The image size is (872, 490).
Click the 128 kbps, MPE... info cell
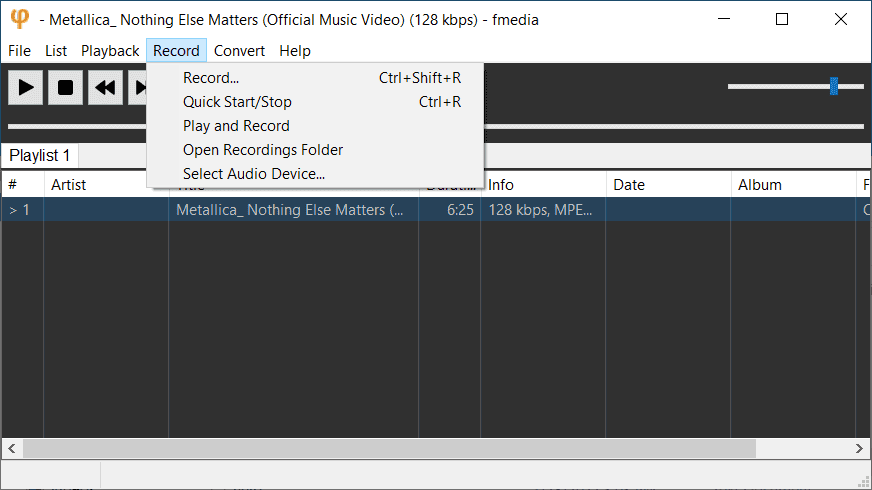[x=543, y=210]
